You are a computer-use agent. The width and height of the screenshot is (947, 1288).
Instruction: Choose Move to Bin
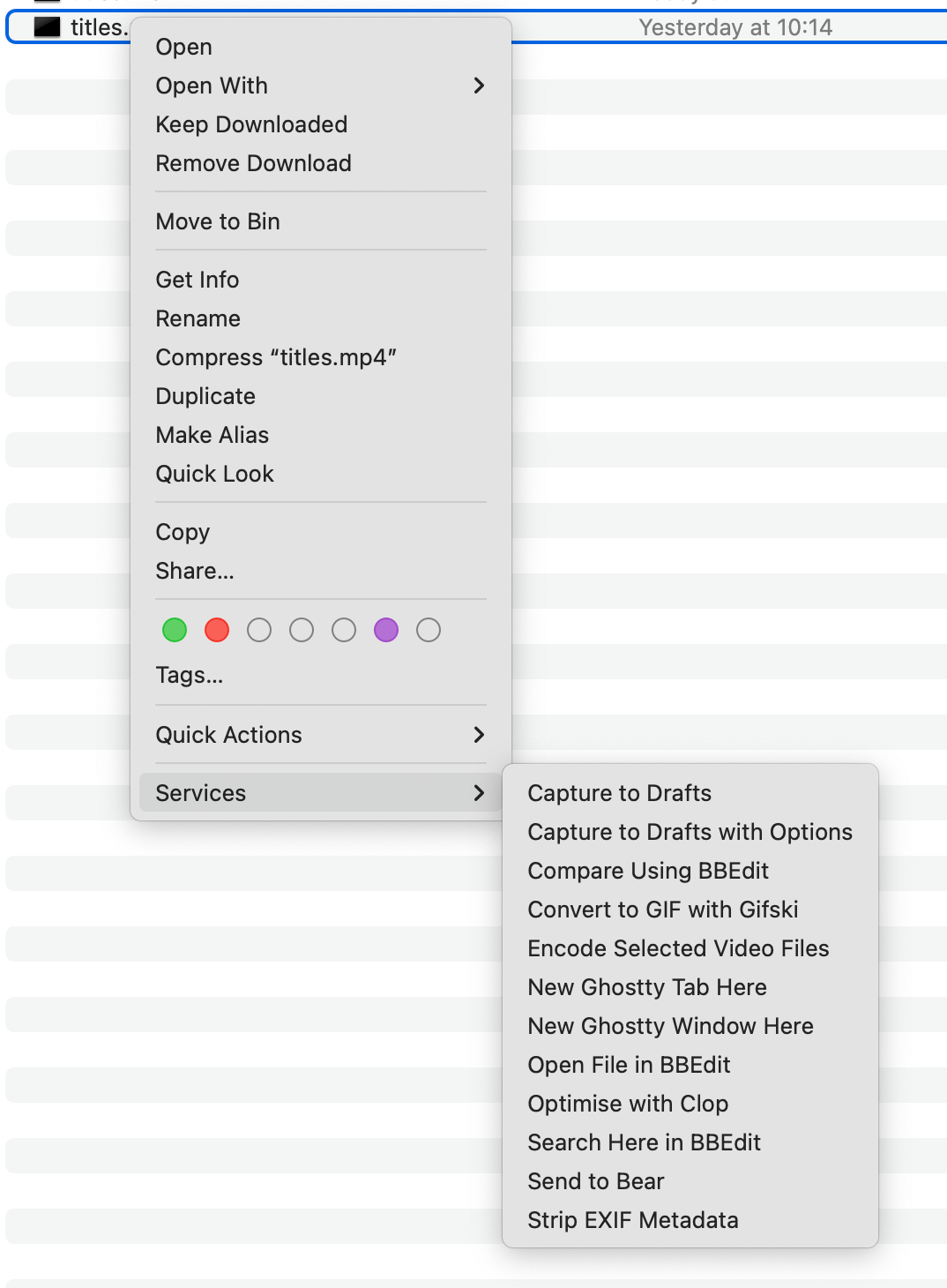[x=218, y=221]
